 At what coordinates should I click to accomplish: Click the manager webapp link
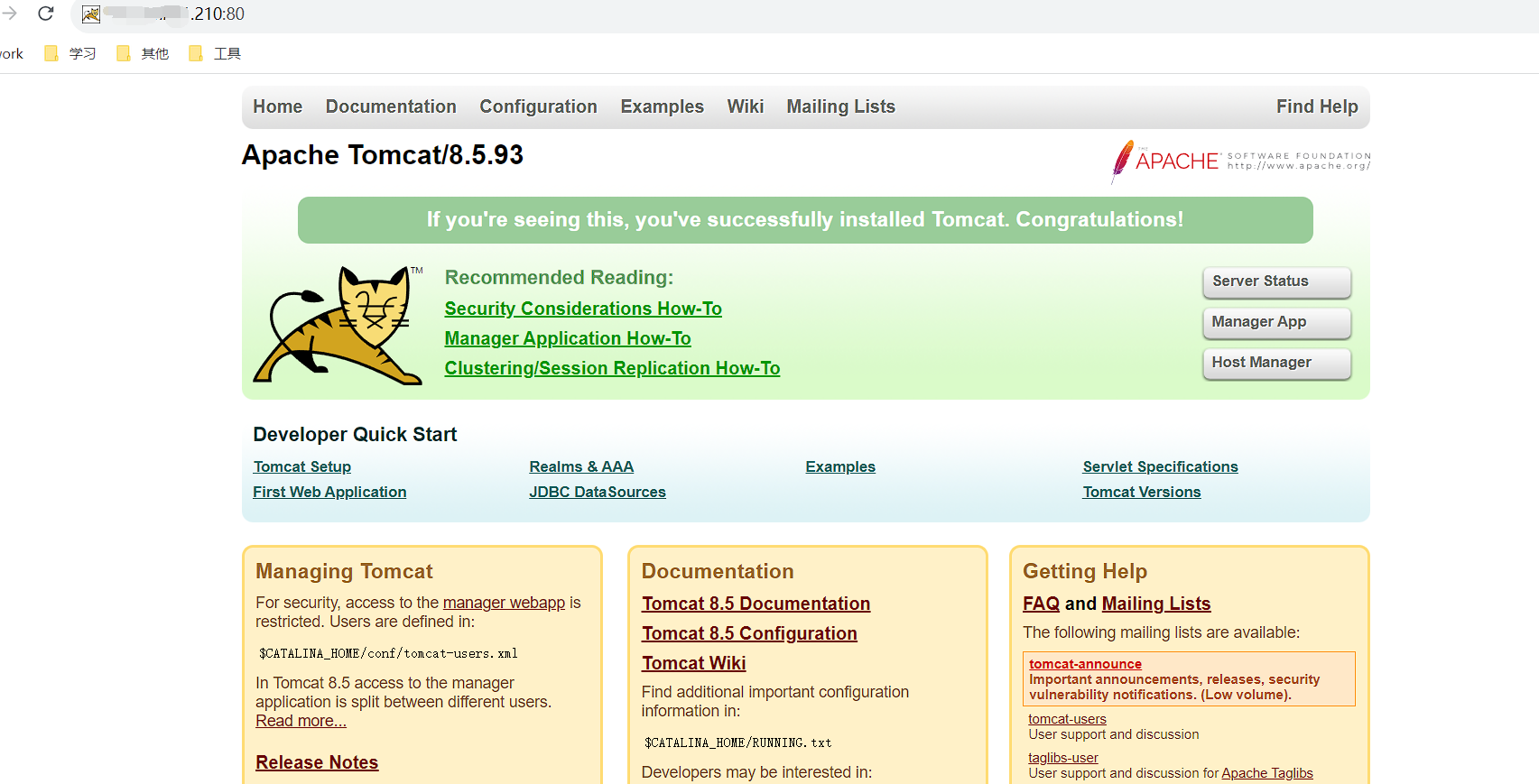pyautogui.click(x=504, y=603)
